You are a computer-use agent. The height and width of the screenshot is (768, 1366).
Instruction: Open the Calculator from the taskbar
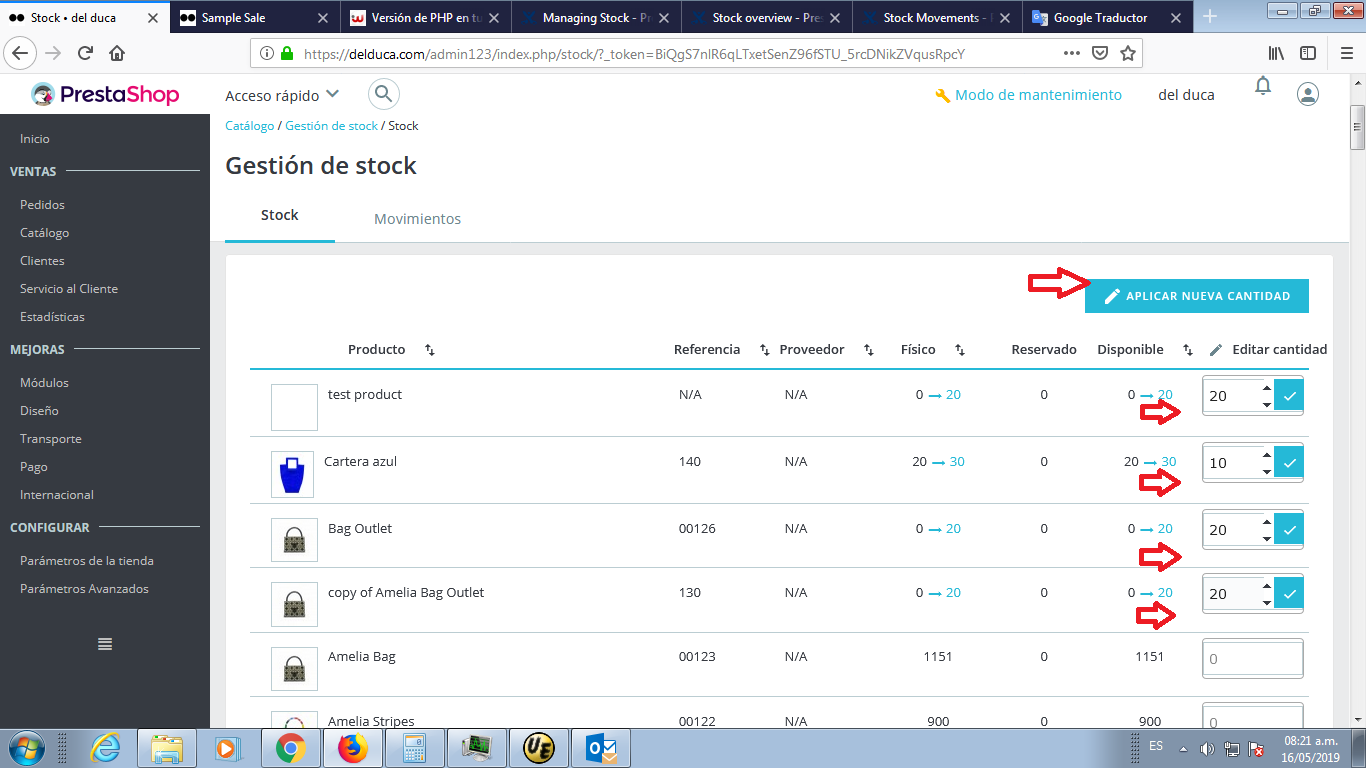[x=415, y=747]
